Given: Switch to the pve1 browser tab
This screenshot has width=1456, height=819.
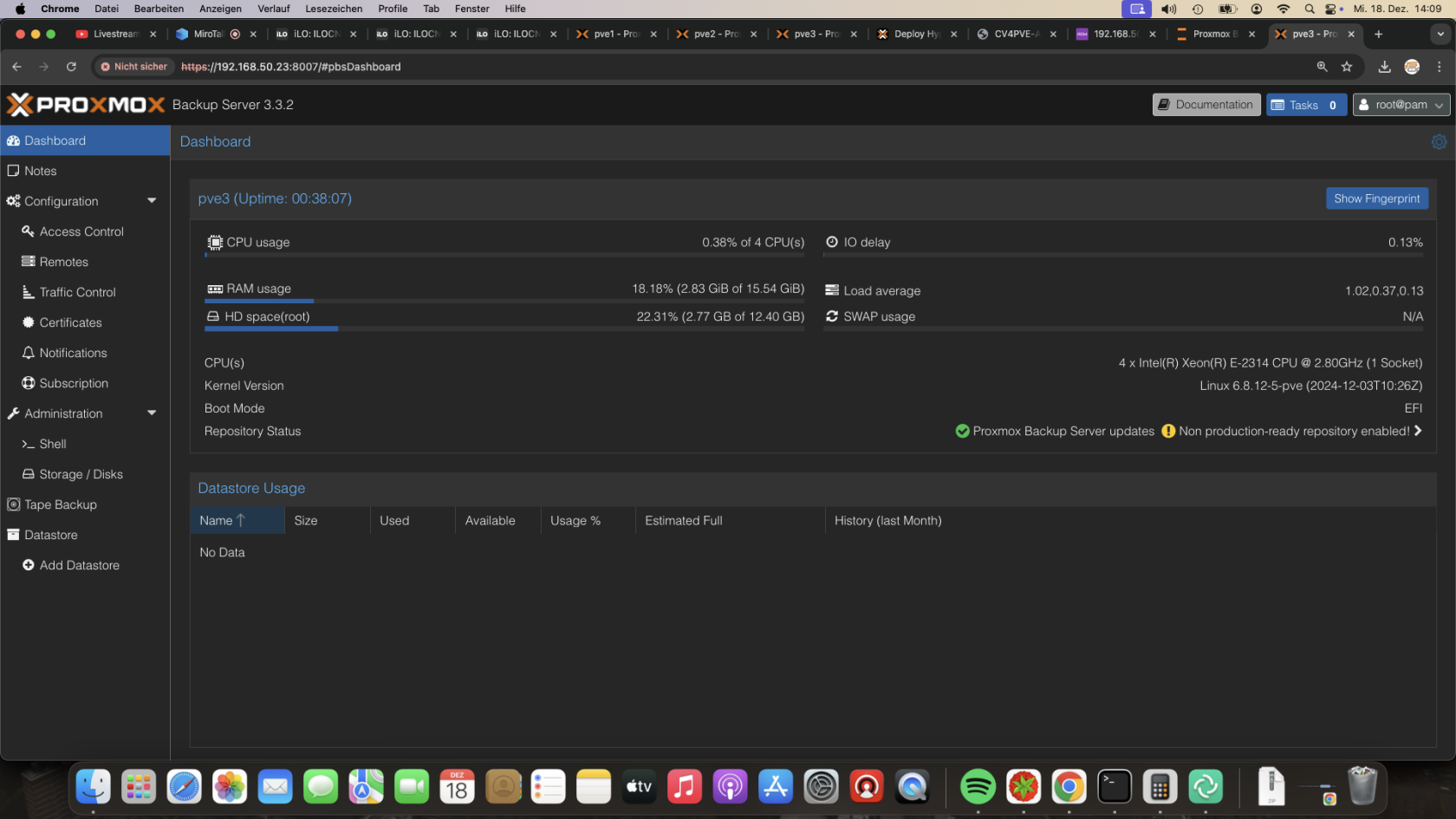Looking at the screenshot, I should tap(616, 34).
